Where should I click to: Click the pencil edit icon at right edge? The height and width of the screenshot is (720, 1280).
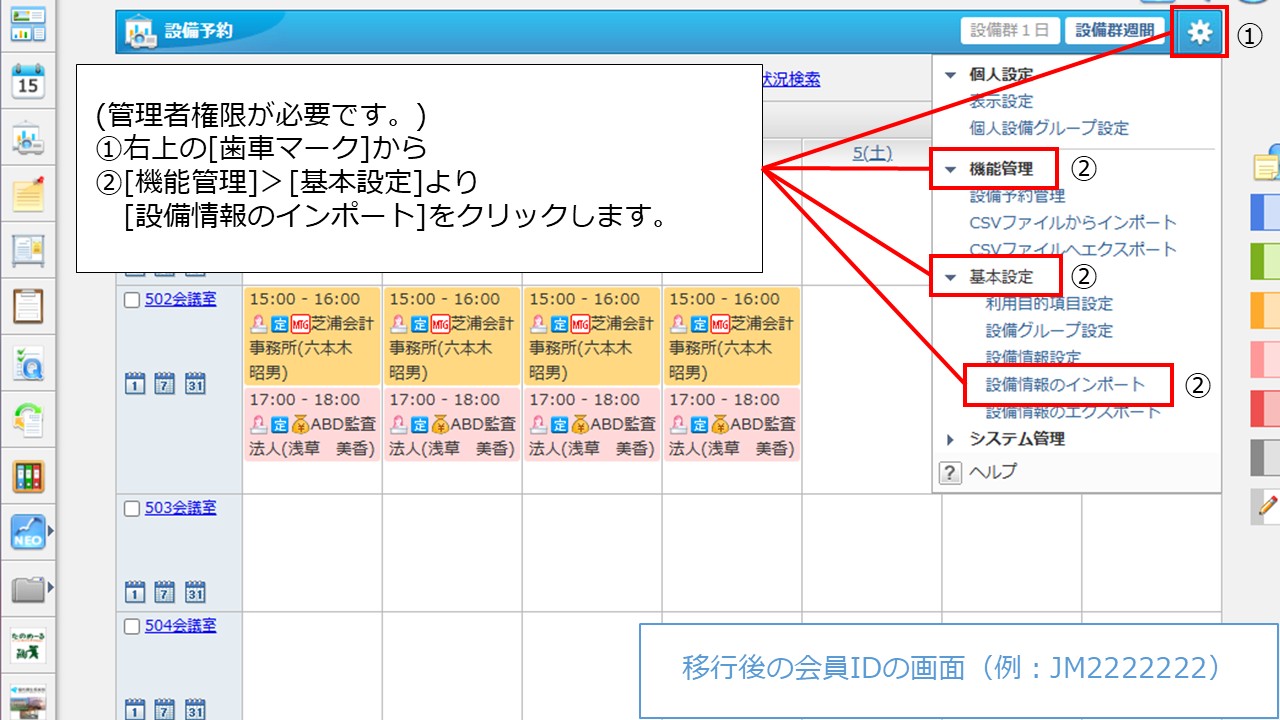coord(1268,507)
